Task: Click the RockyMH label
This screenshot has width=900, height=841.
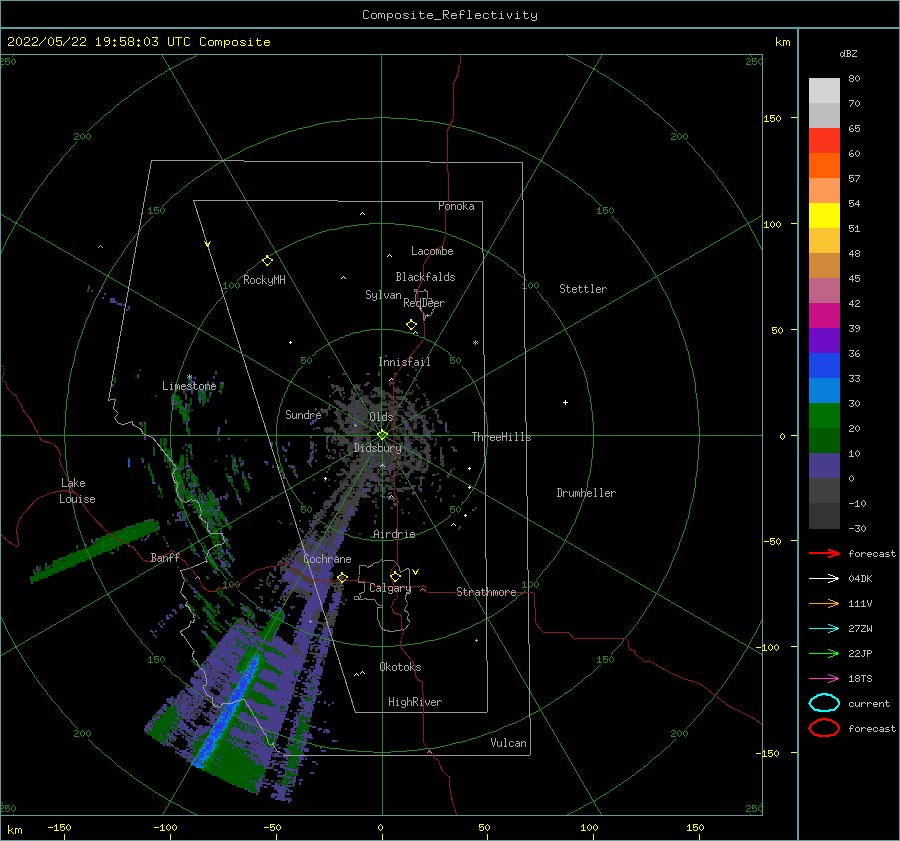Action: pyautogui.click(x=264, y=280)
